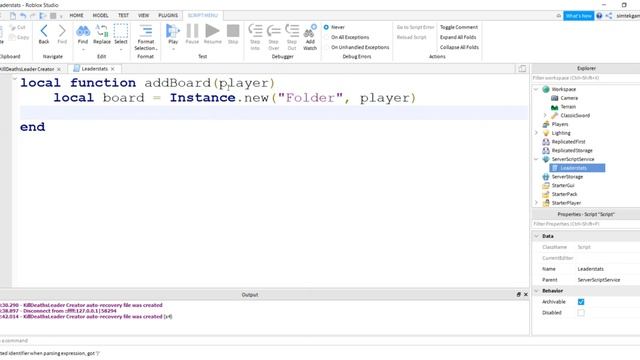Open the TEST ribbon tab
Viewport: 640px width, 360px height.
point(123,16)
